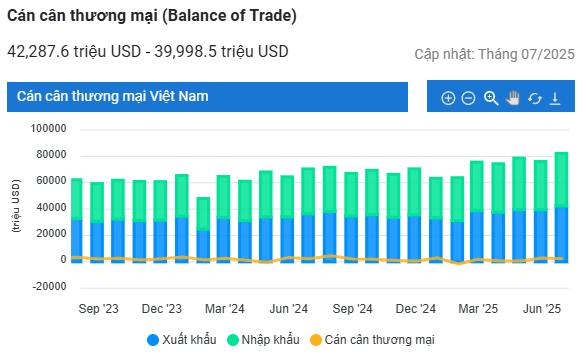The height and width of the screenshot is (360, 585).
Task: Click the zoom out minus icon
Action: (x=468, y=98)
